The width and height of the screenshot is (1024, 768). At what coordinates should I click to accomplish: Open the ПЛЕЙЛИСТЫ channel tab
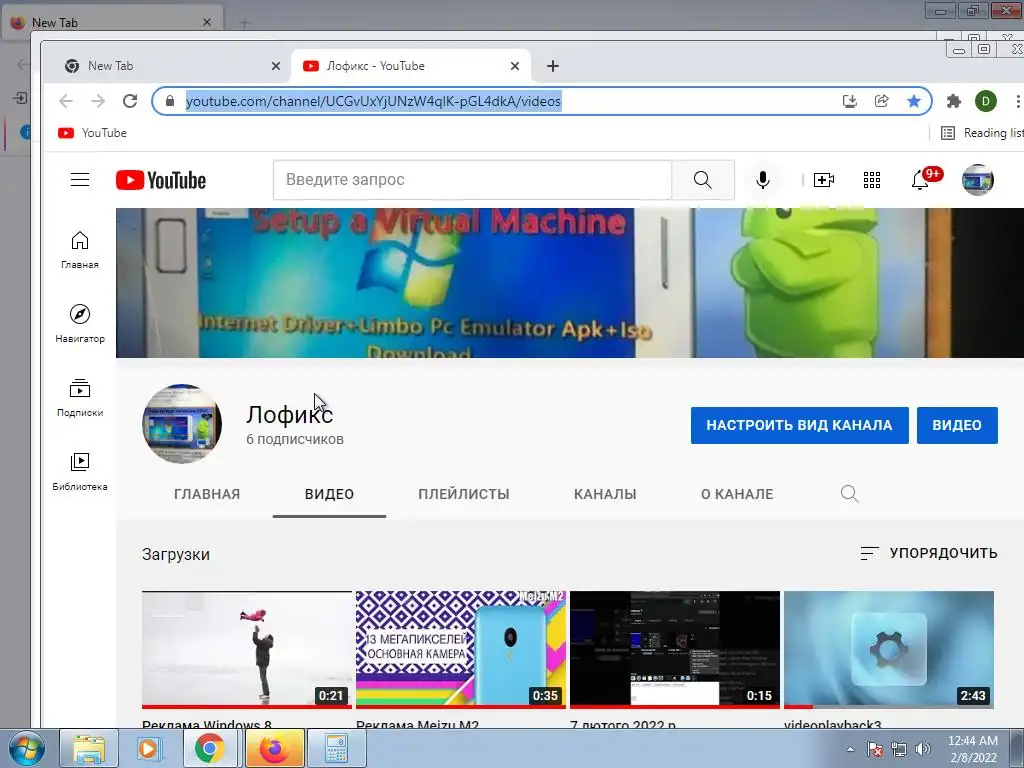point(464,494)
